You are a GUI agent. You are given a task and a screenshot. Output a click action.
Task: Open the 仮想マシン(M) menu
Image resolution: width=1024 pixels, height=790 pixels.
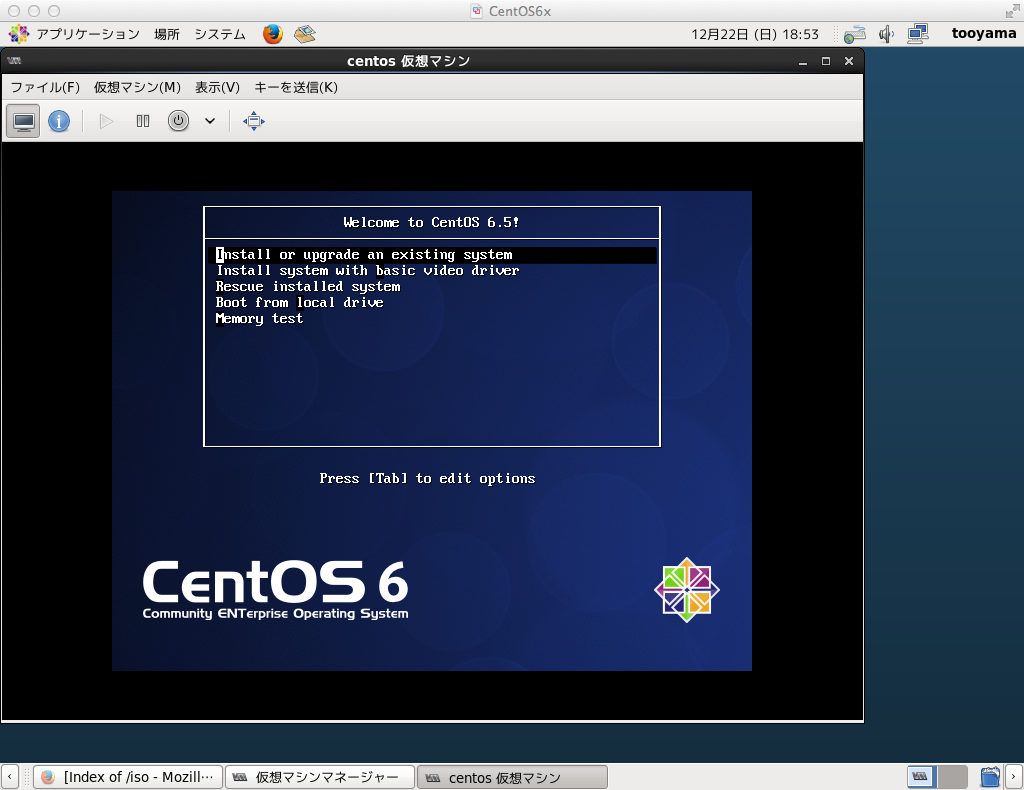pyautogui.click(x=137, y=87)
